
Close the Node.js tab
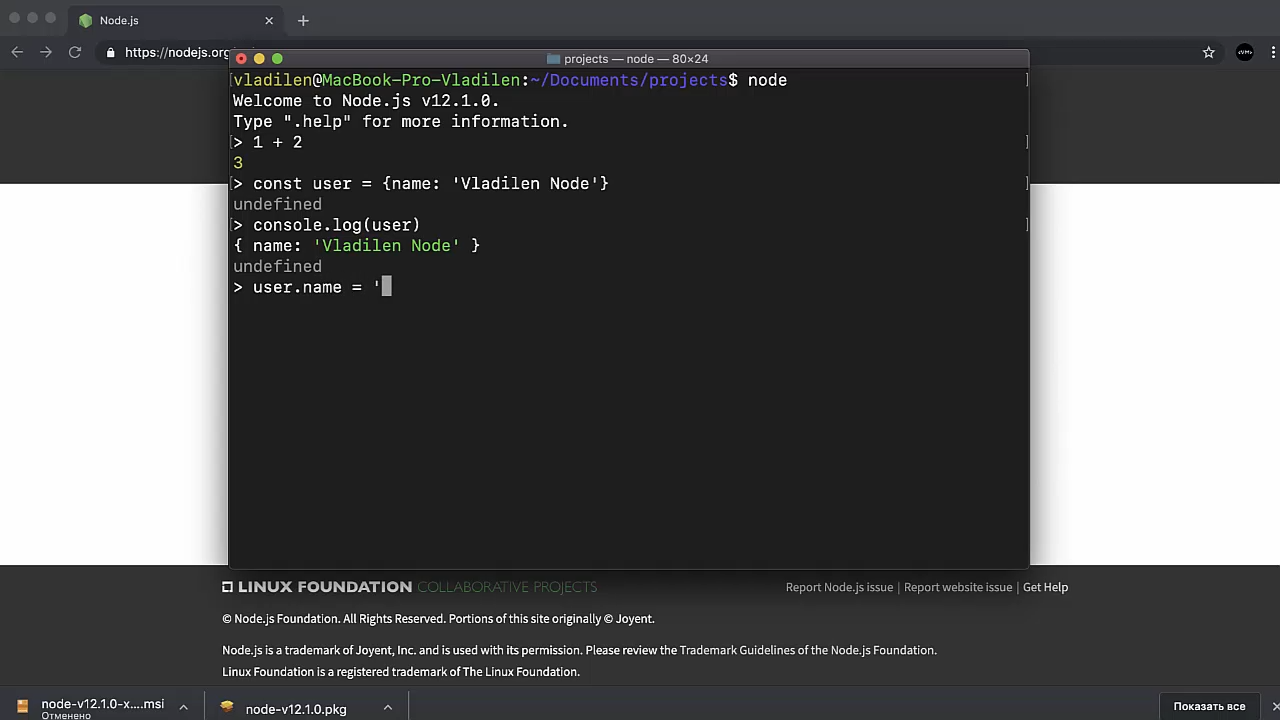click(269, 20)
